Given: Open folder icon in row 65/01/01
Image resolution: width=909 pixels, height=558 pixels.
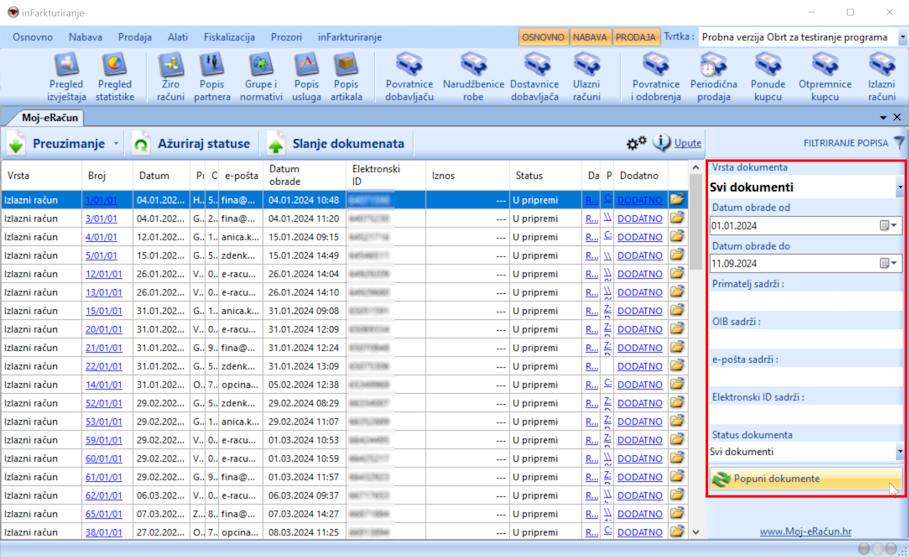Looking at the screenshot, I should click(677, 513).
